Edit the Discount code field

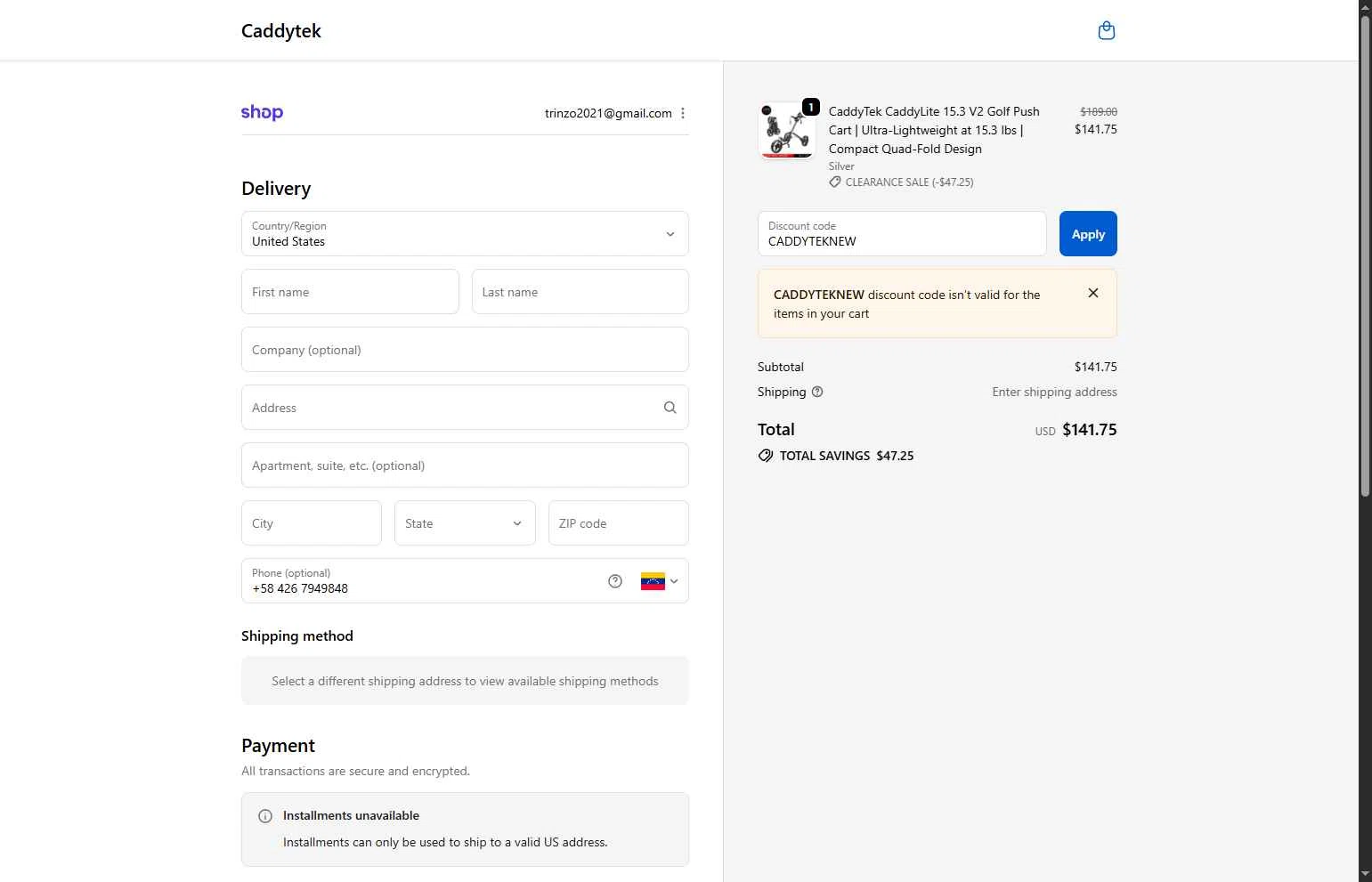[x=902, y=234]
